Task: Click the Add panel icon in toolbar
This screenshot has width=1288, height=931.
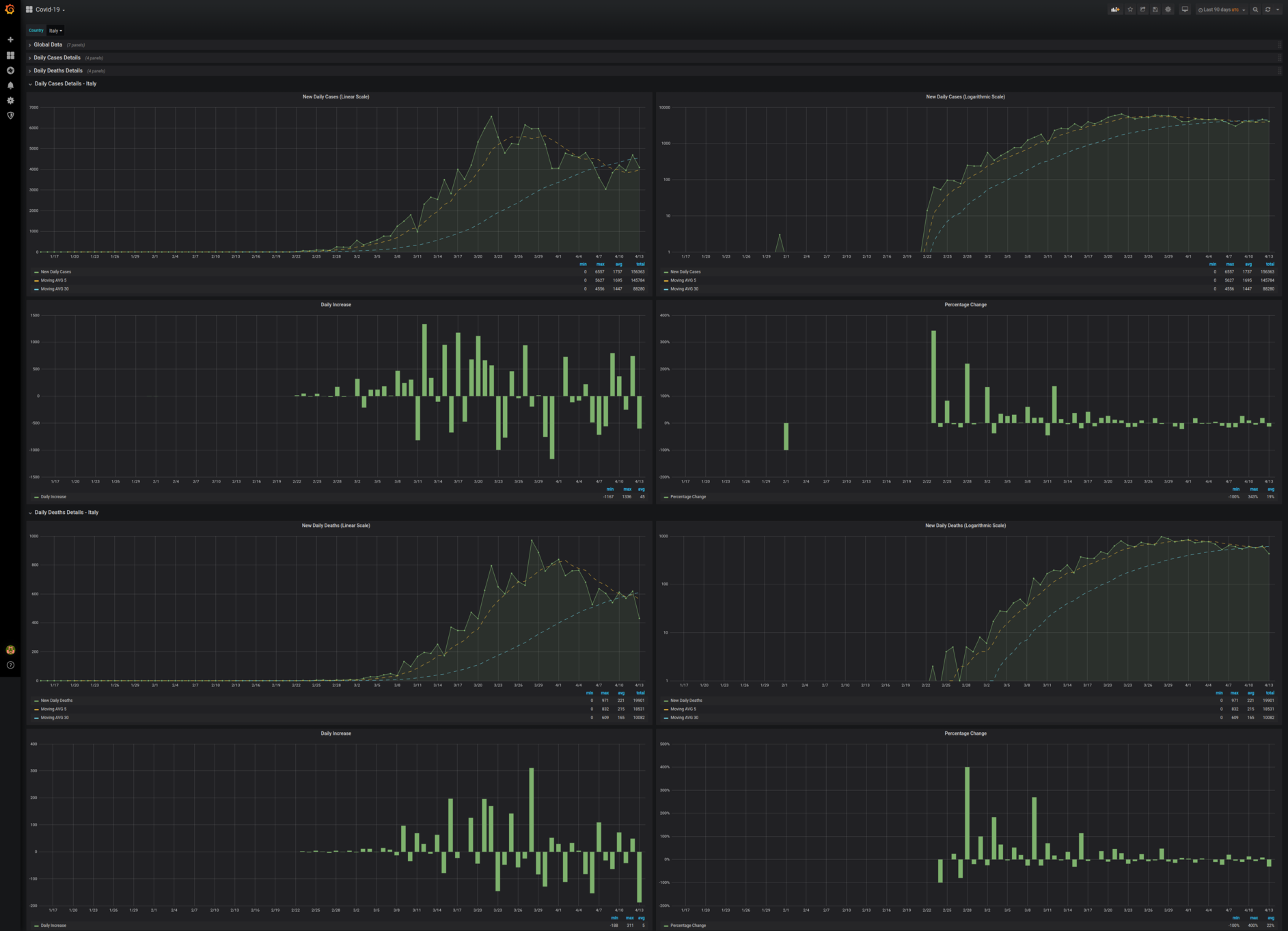Action: [1115, 10]
